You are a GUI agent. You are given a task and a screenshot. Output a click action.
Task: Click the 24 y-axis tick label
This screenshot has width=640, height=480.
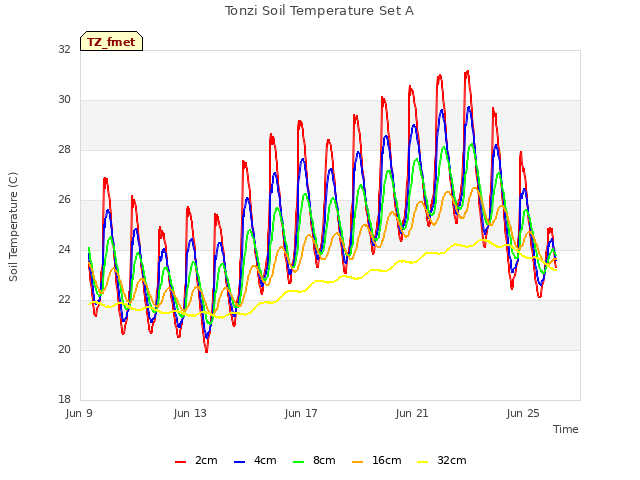click(x=64, y=249)
